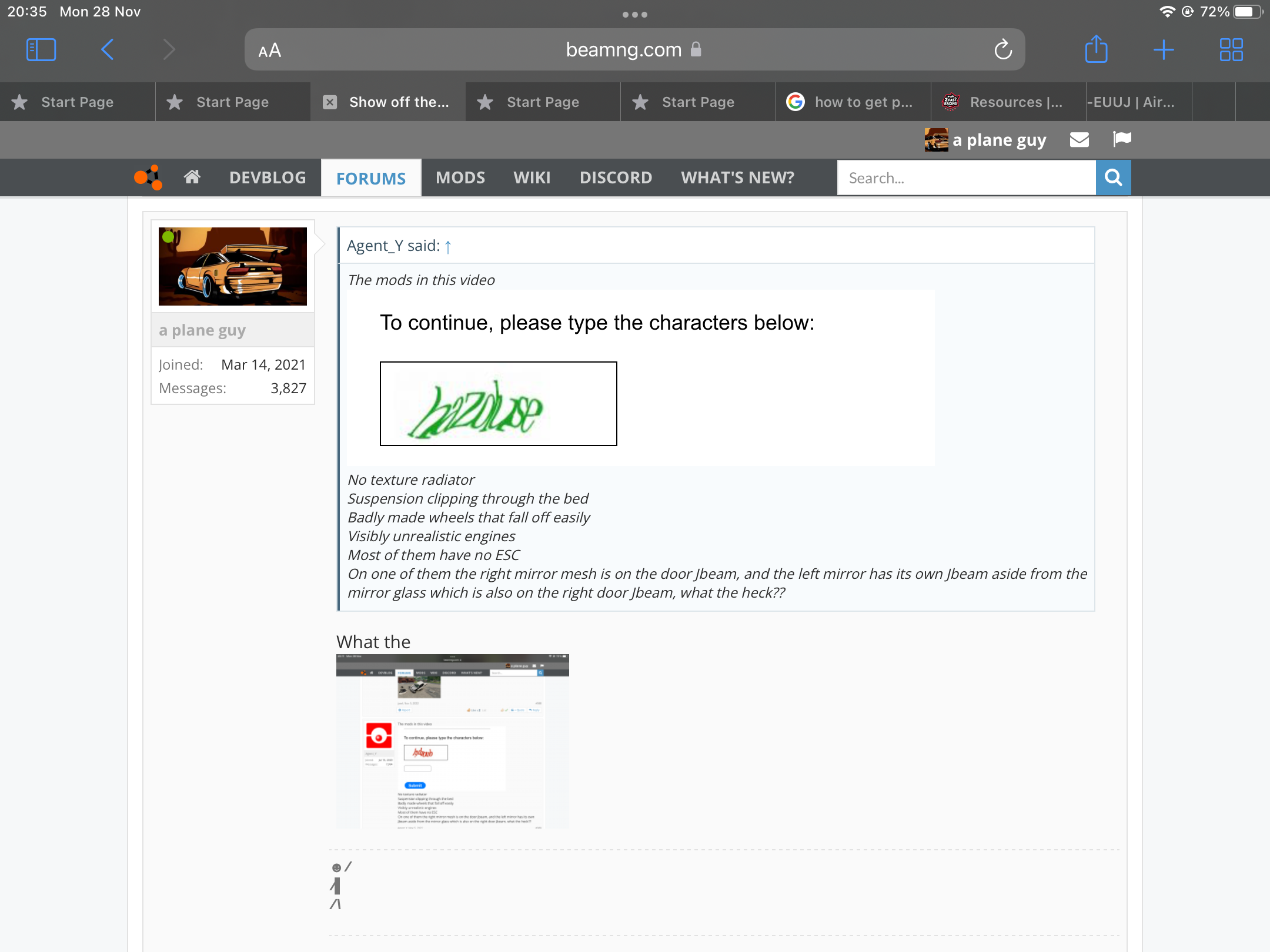Open the Share sheet icon
This screenshot has width=1270, height=952.
(1096, 49)
